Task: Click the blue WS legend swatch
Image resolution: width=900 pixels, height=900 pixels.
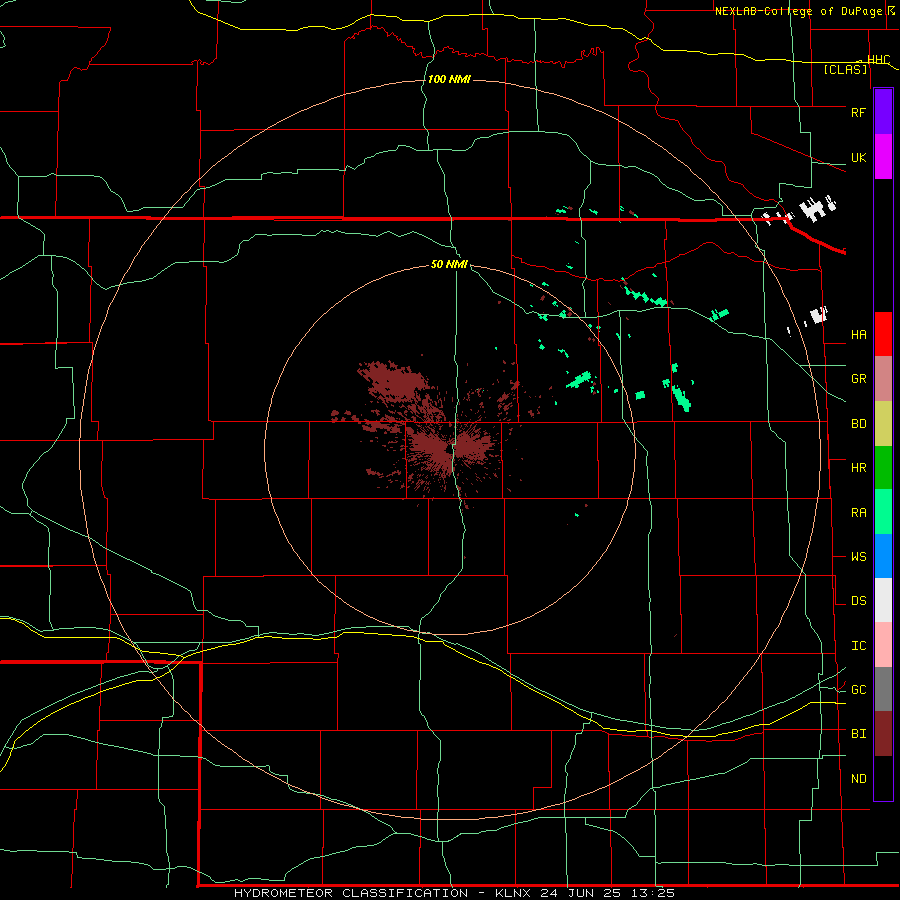Action: tap(883, 556)
